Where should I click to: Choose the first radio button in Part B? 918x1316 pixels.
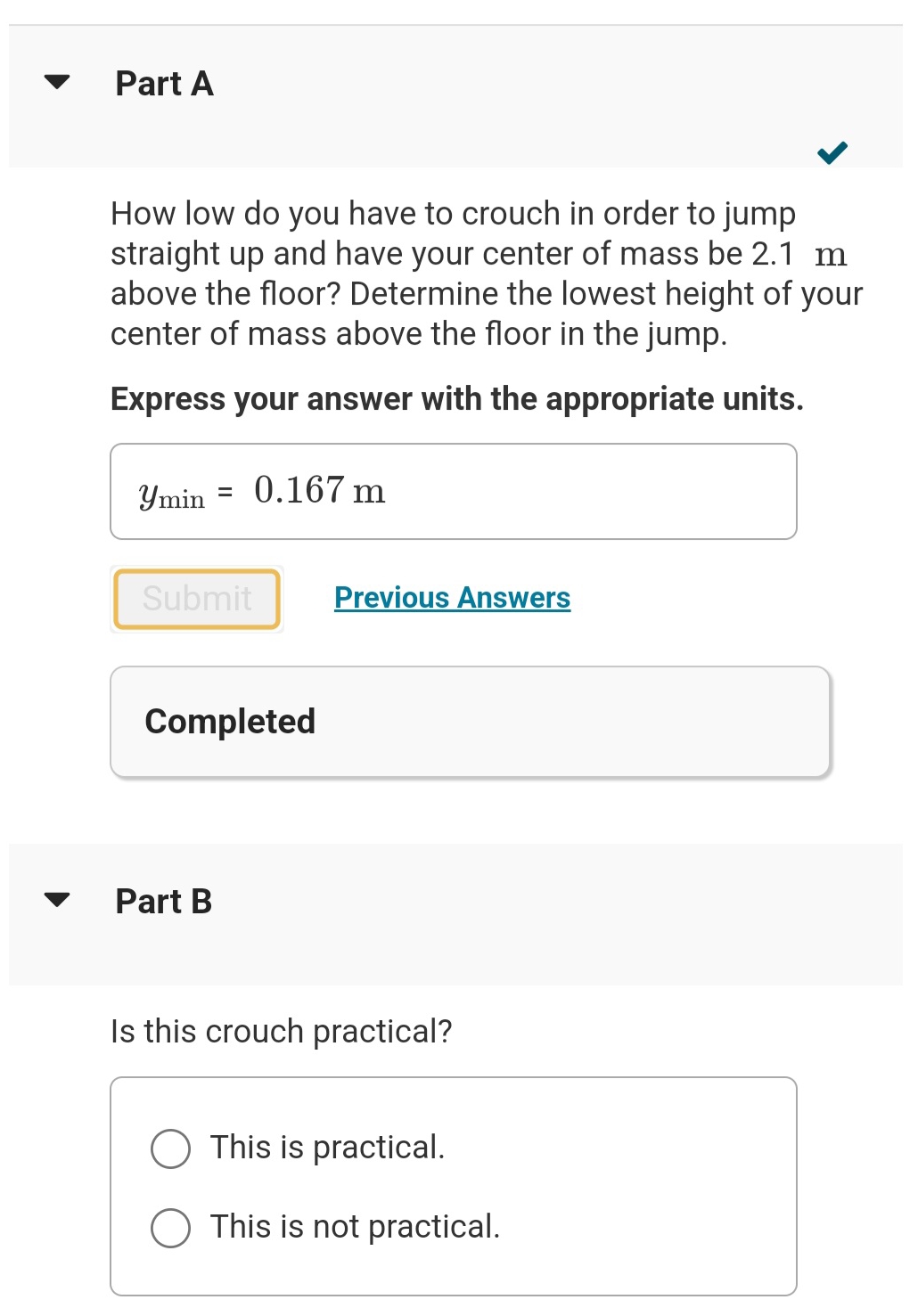171,1148
